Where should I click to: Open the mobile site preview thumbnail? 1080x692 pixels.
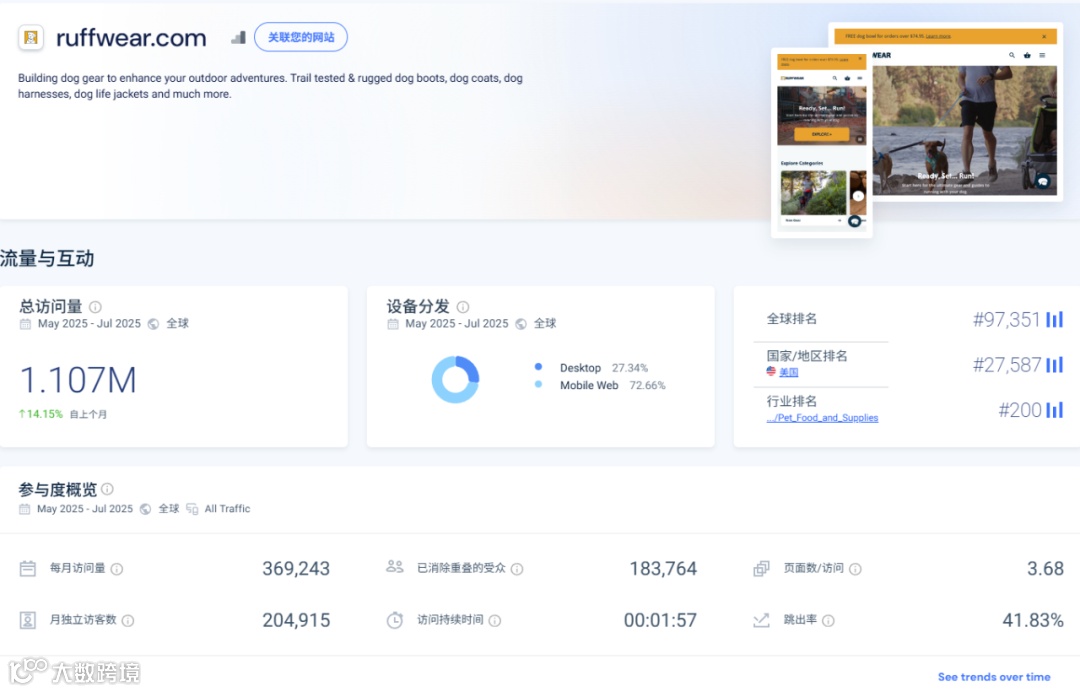click(822, 143)
